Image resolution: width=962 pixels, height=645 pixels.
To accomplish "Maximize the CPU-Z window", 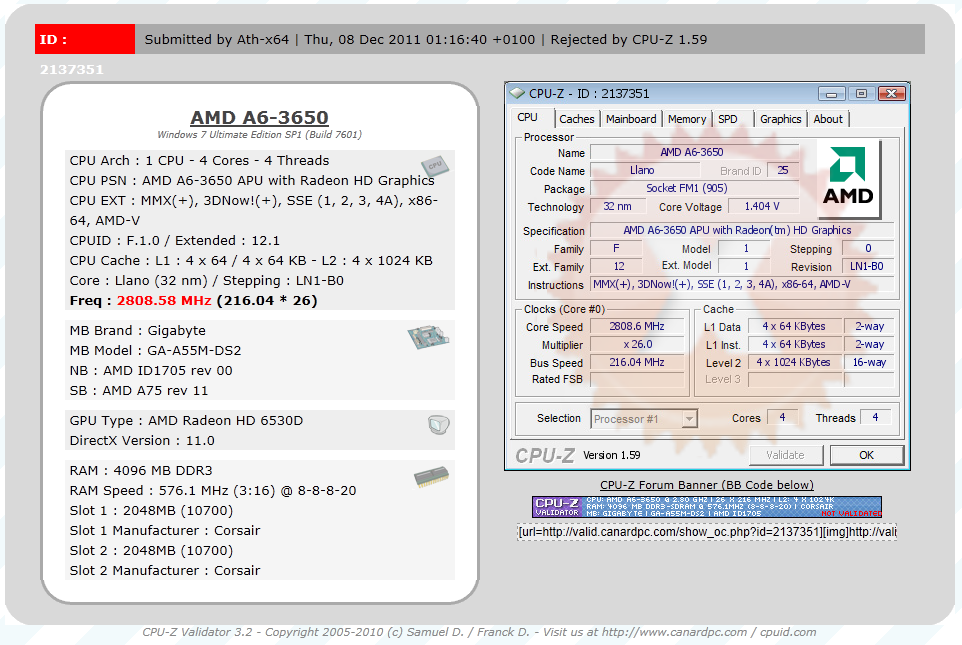I will 861,94.
